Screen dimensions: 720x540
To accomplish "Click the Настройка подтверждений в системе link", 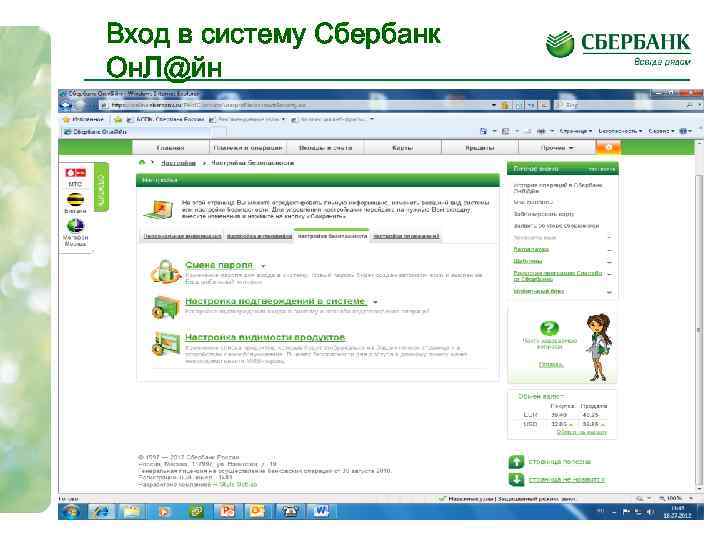I will click(x=276, y=301).
